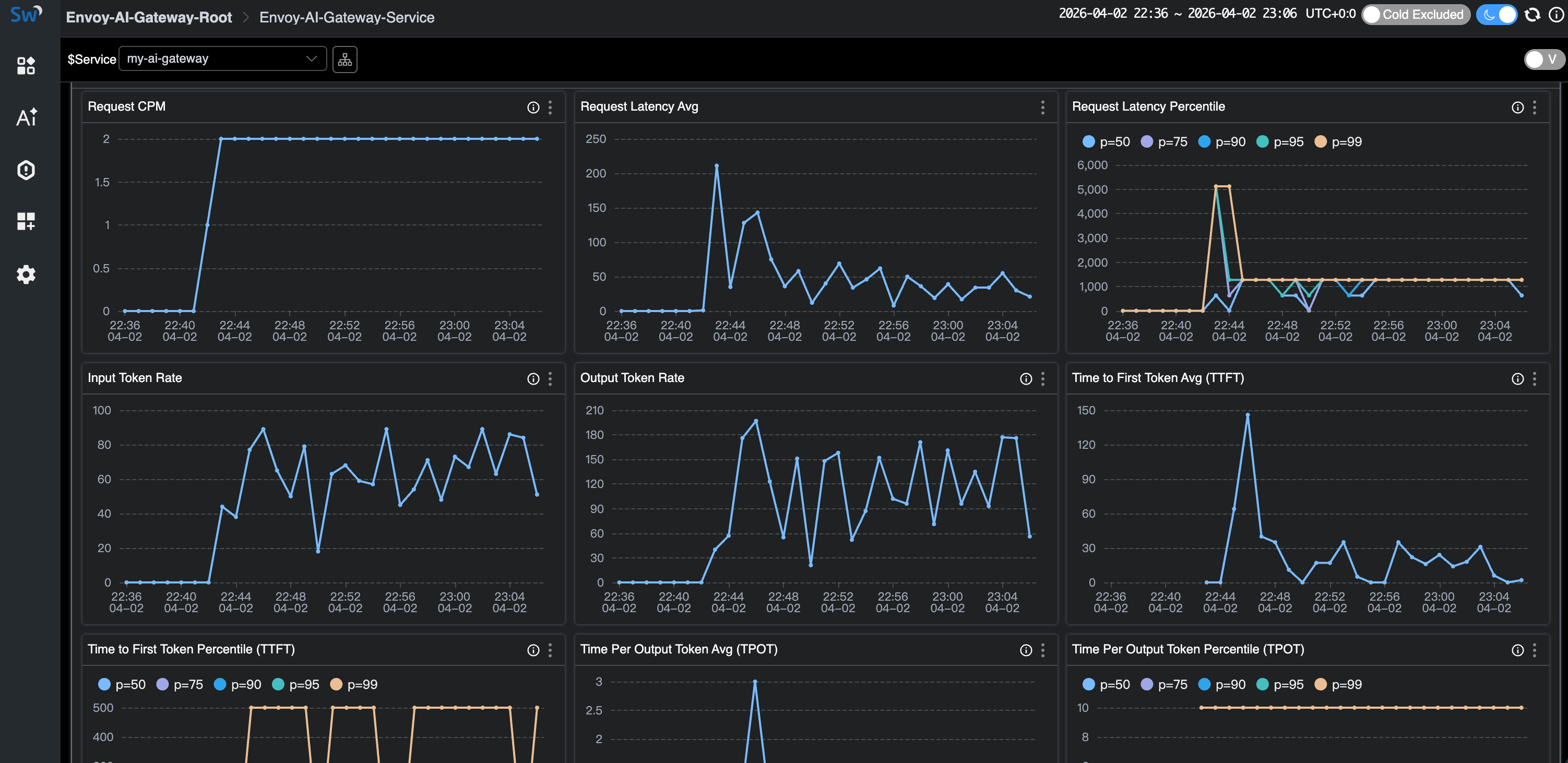
Task: Click the add widget sidebar icon
Action: 27,221
